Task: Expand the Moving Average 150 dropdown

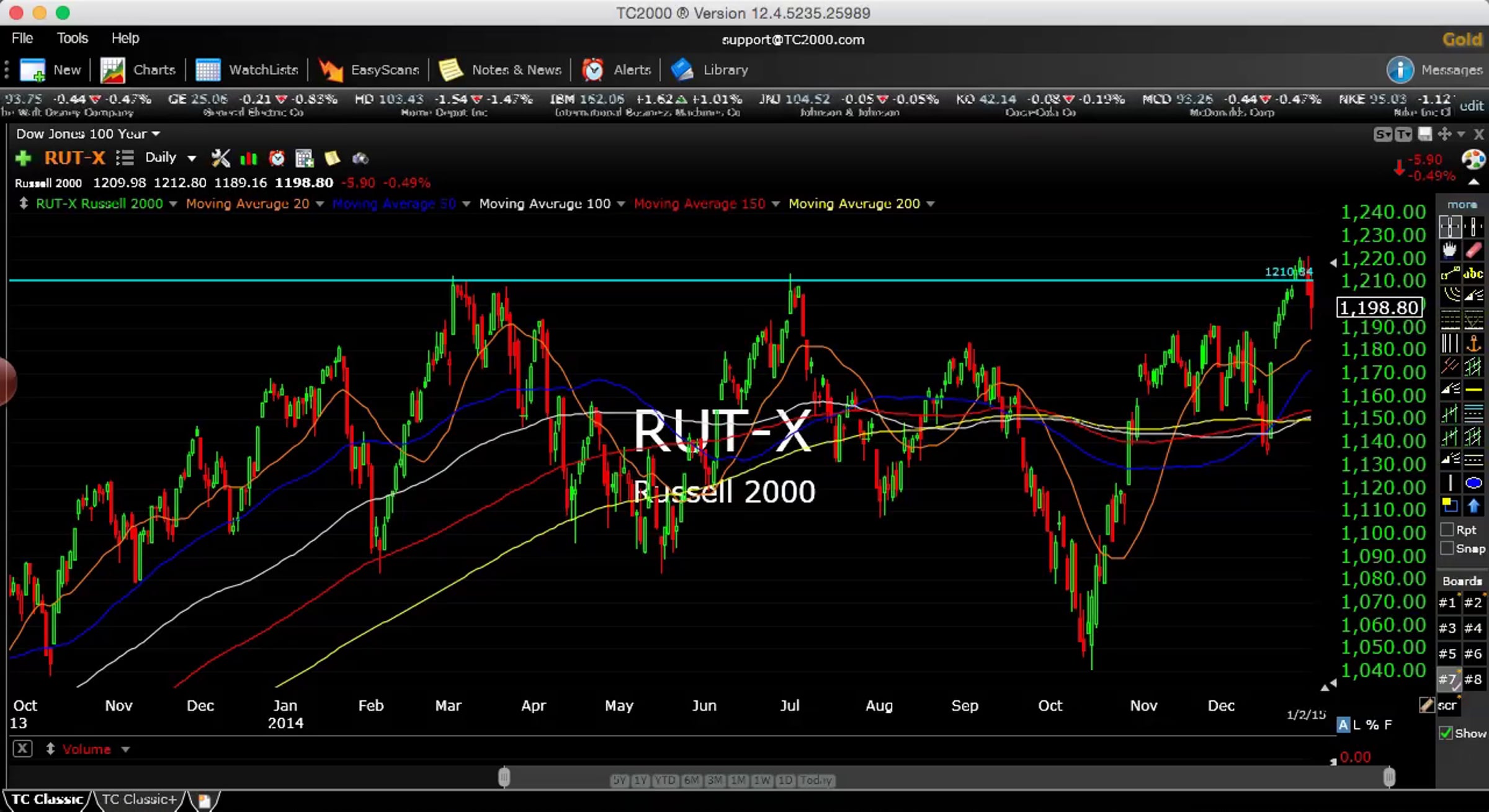Action: tap(775, 204)
